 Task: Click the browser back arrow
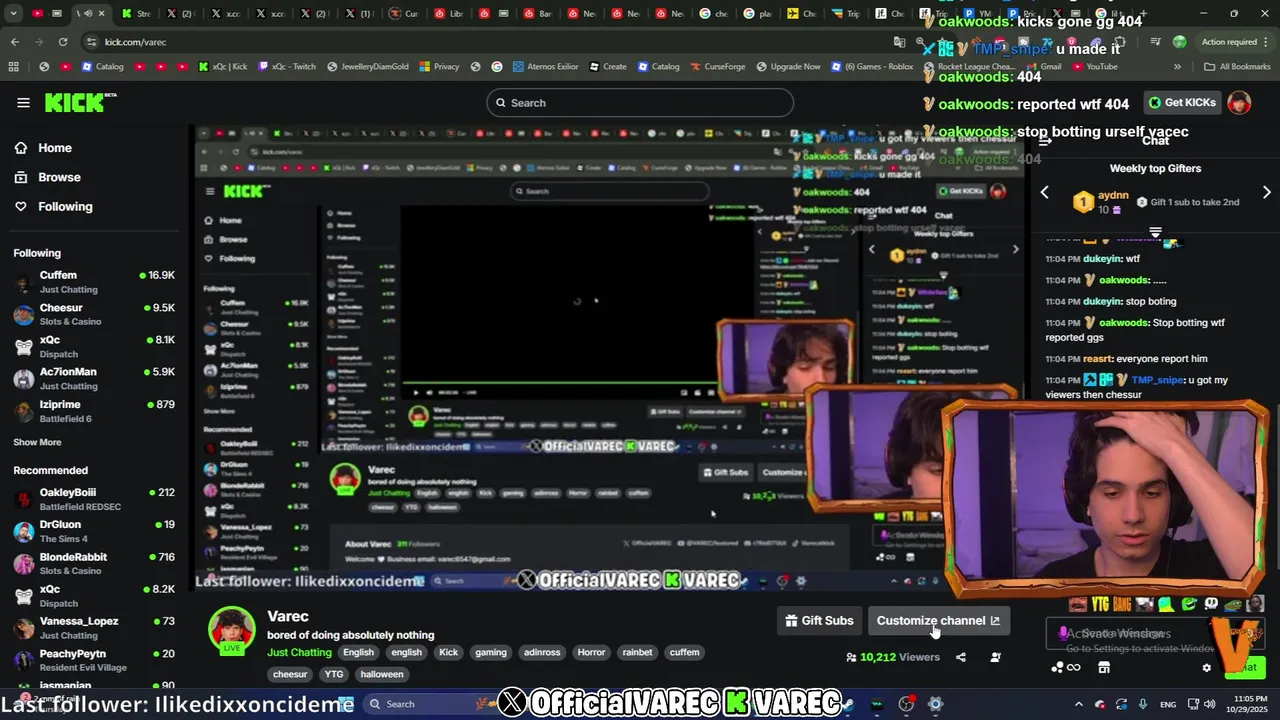(x=14, y=42)
